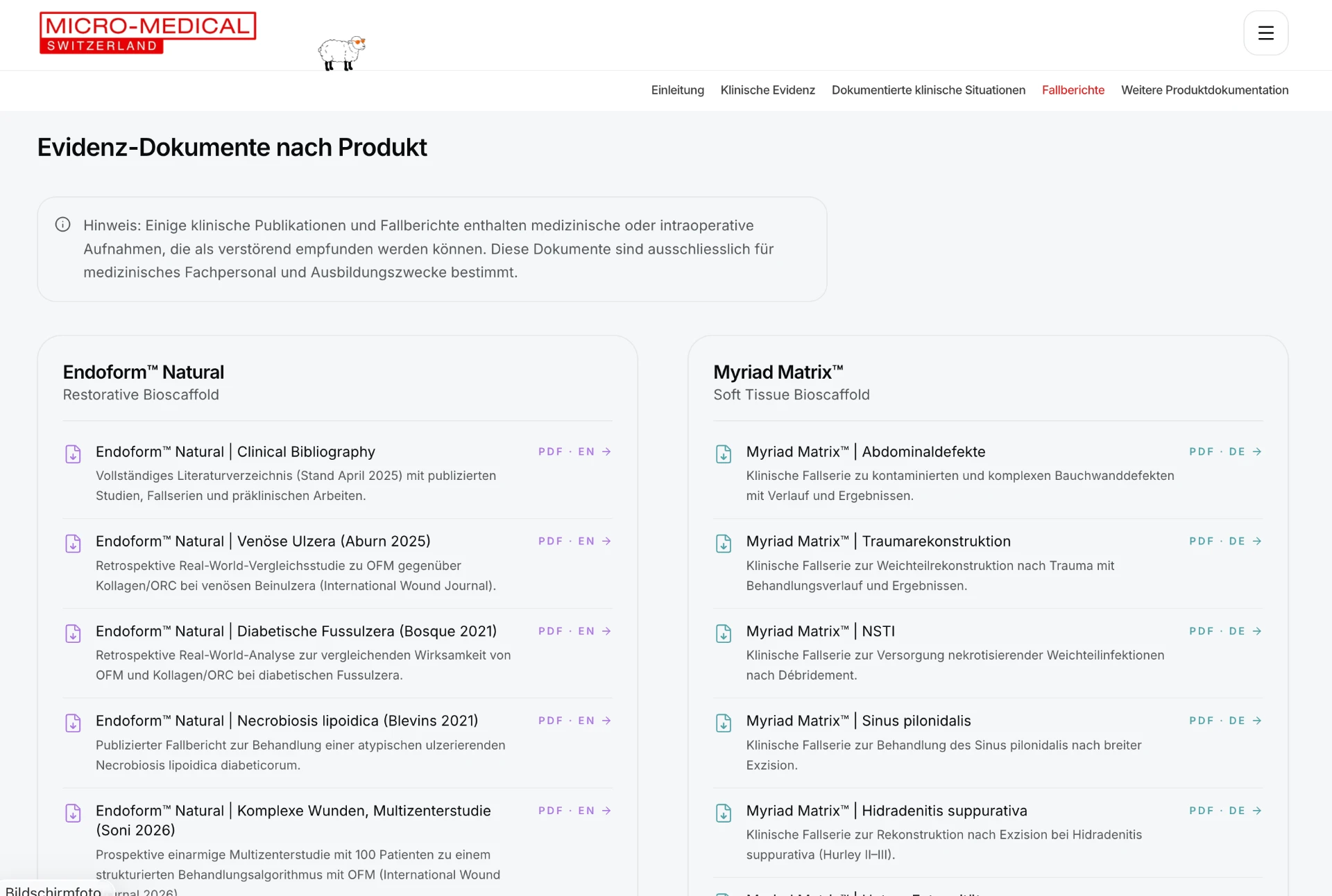
Task: Click the 'Myriad Matrix™' card heading
Action: (778, 372)
